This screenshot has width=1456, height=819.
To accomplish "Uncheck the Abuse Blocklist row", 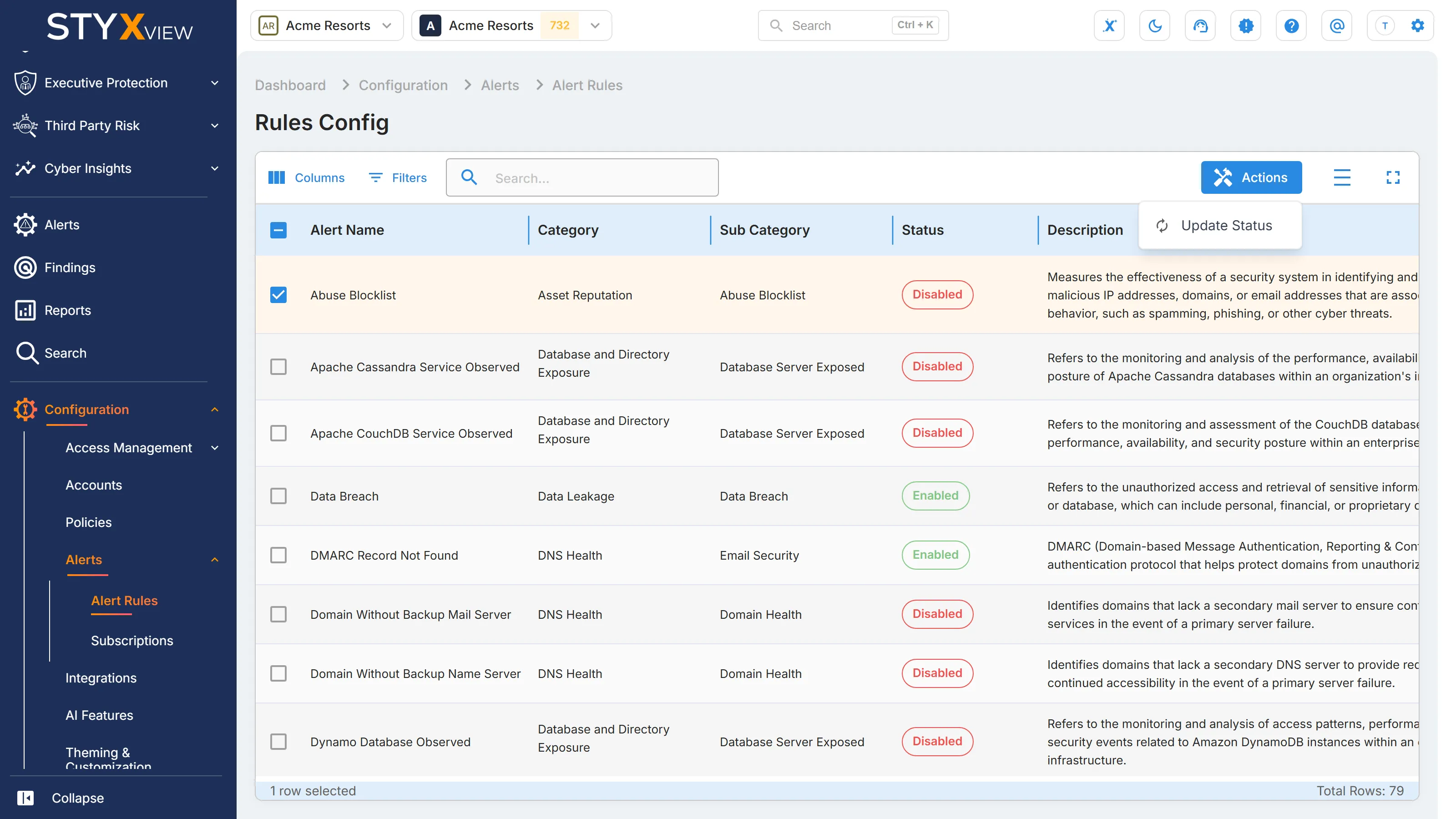I will point(278,295).
